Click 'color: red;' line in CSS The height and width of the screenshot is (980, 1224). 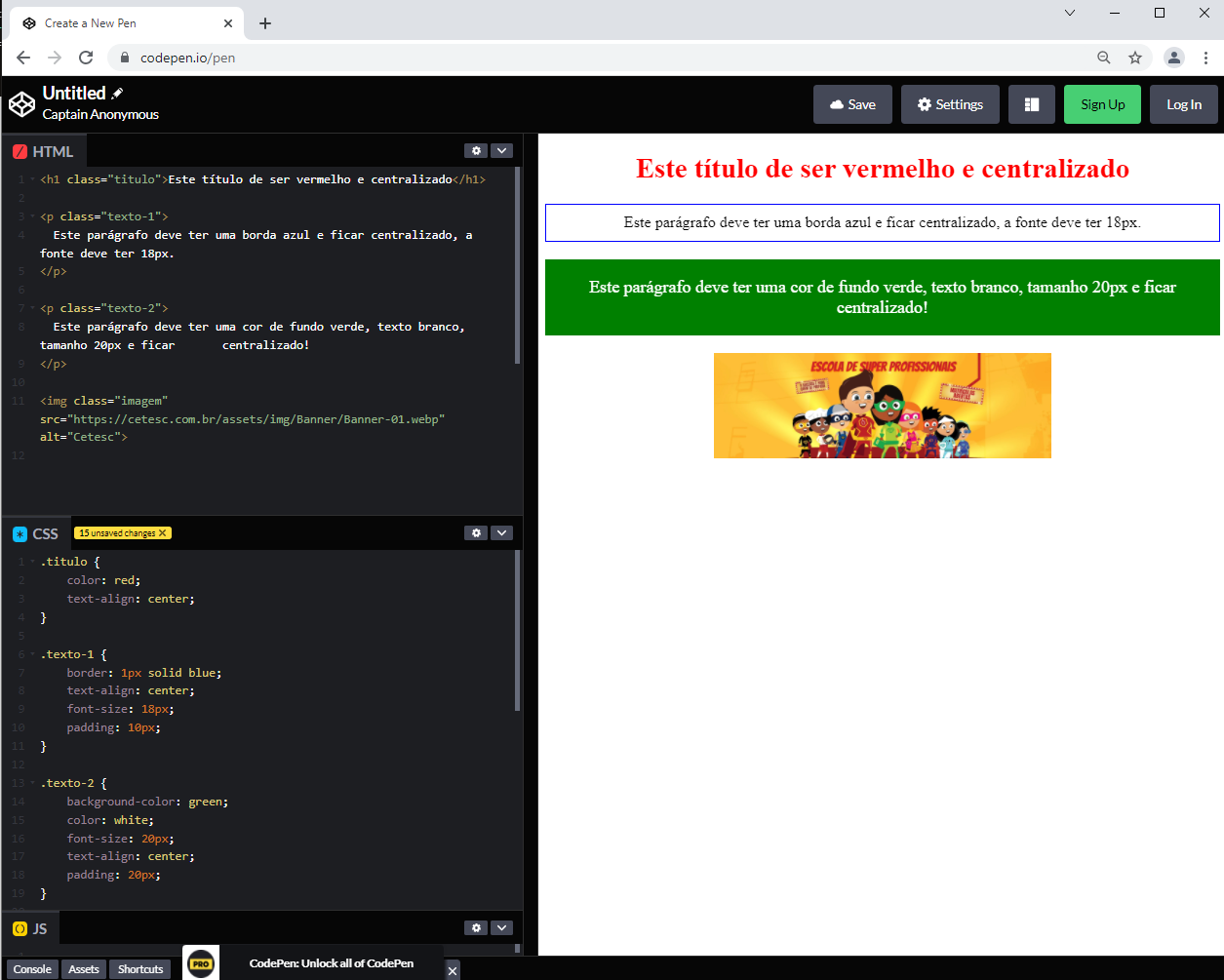tap(103, 580)
